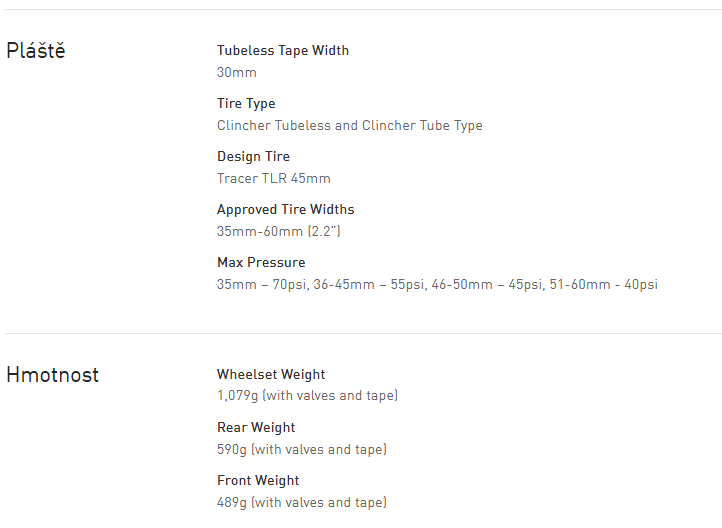Select the Design Tire label
This screenshot has width=722, height=528.
pos(253,156)
